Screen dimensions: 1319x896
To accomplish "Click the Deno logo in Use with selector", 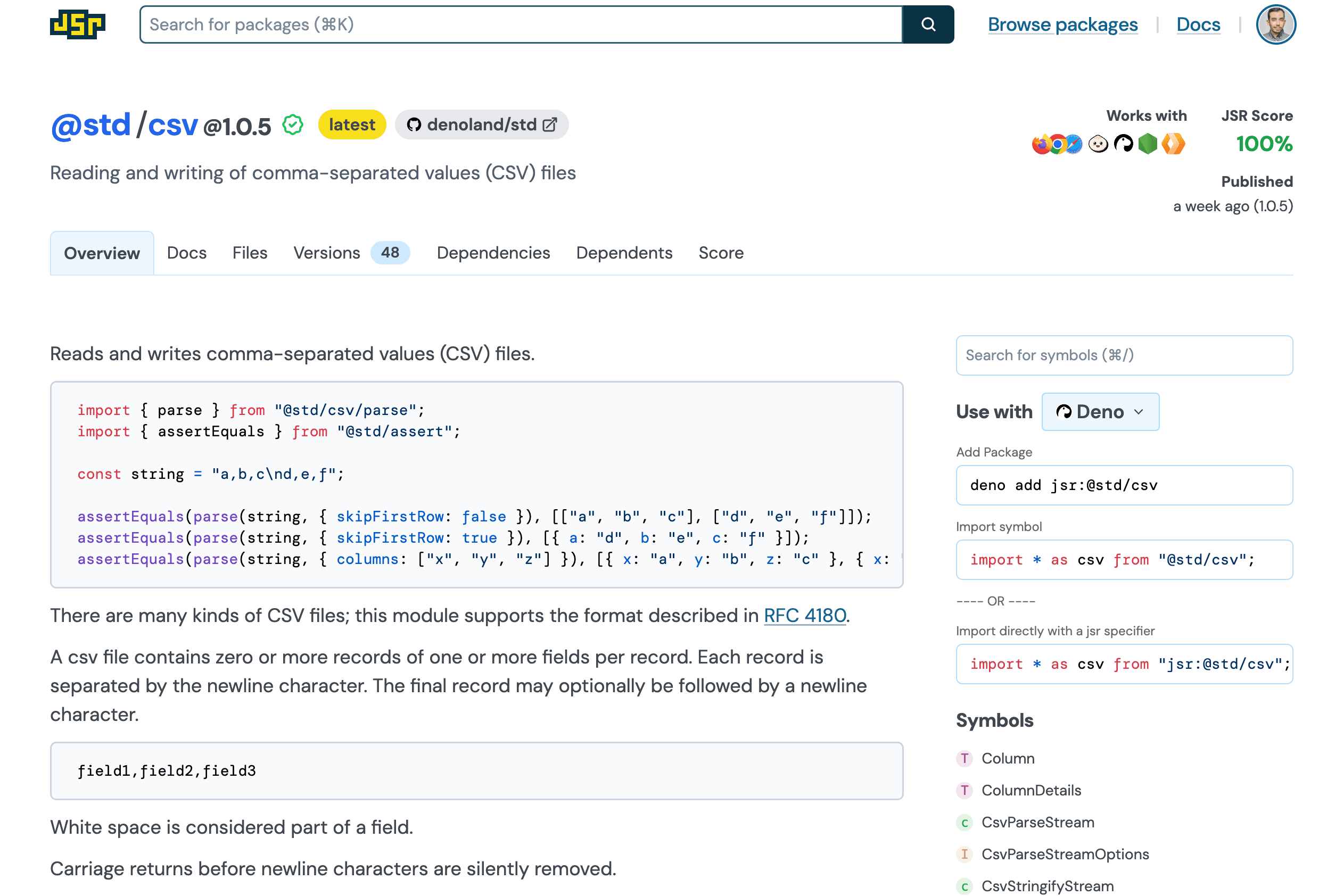I will (1064, 412).
